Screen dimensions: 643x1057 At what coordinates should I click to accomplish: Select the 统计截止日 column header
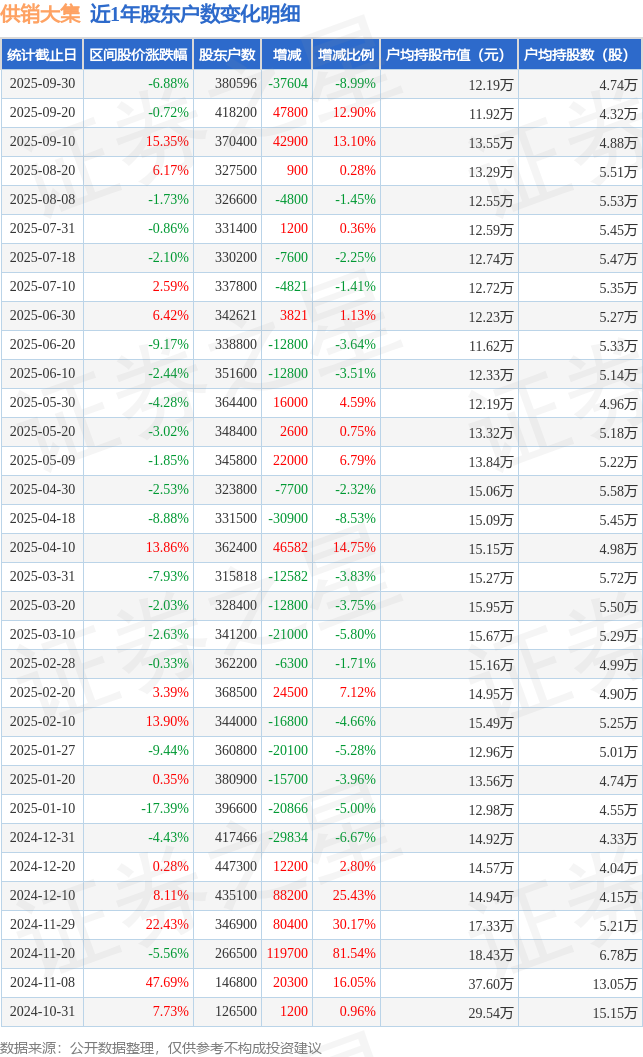[41, 55]
